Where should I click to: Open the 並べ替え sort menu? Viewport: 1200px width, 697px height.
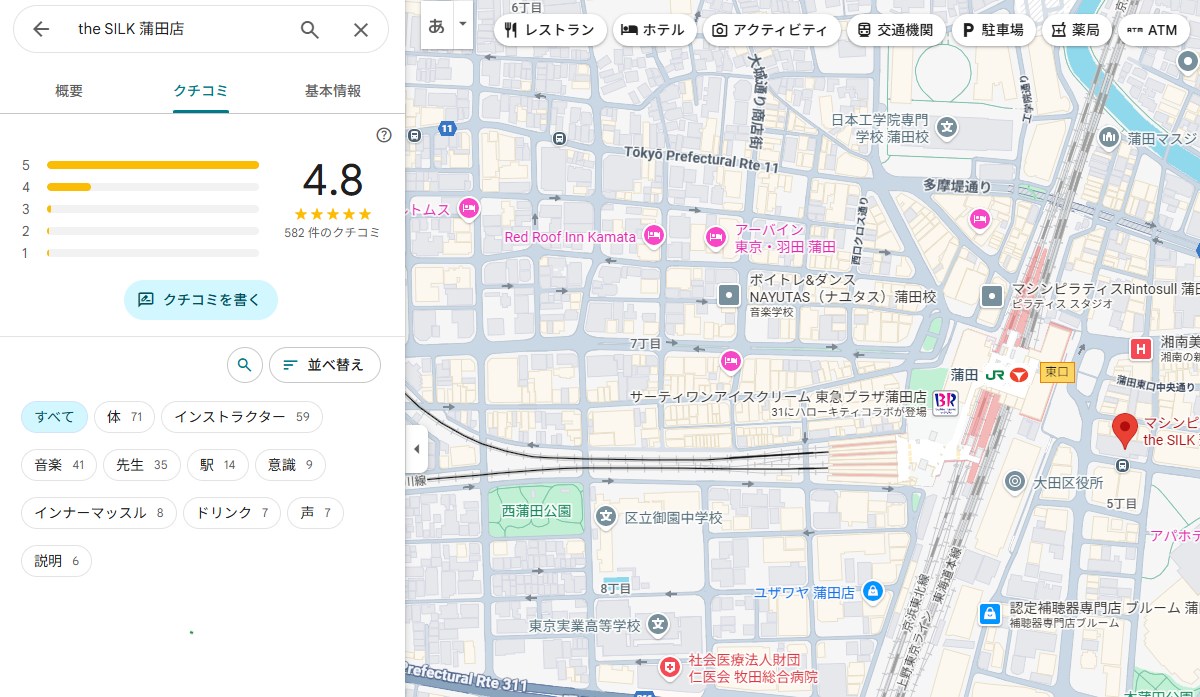coord(324,365)
